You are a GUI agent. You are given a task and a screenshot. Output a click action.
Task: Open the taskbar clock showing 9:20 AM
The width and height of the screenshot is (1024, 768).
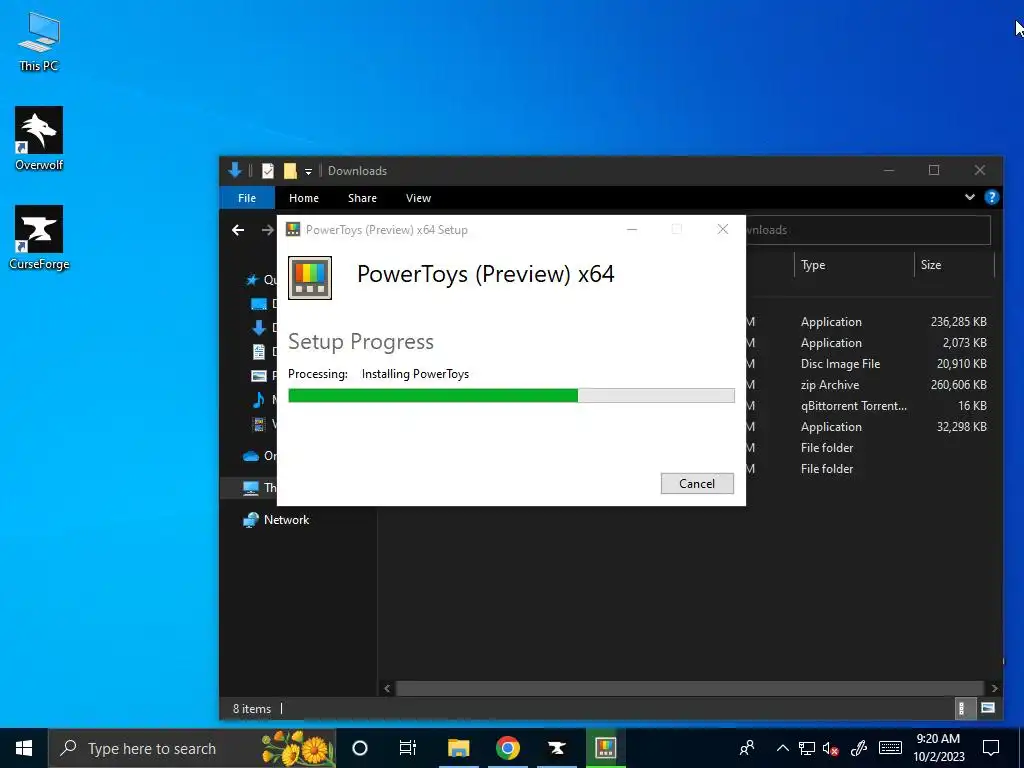938,748
